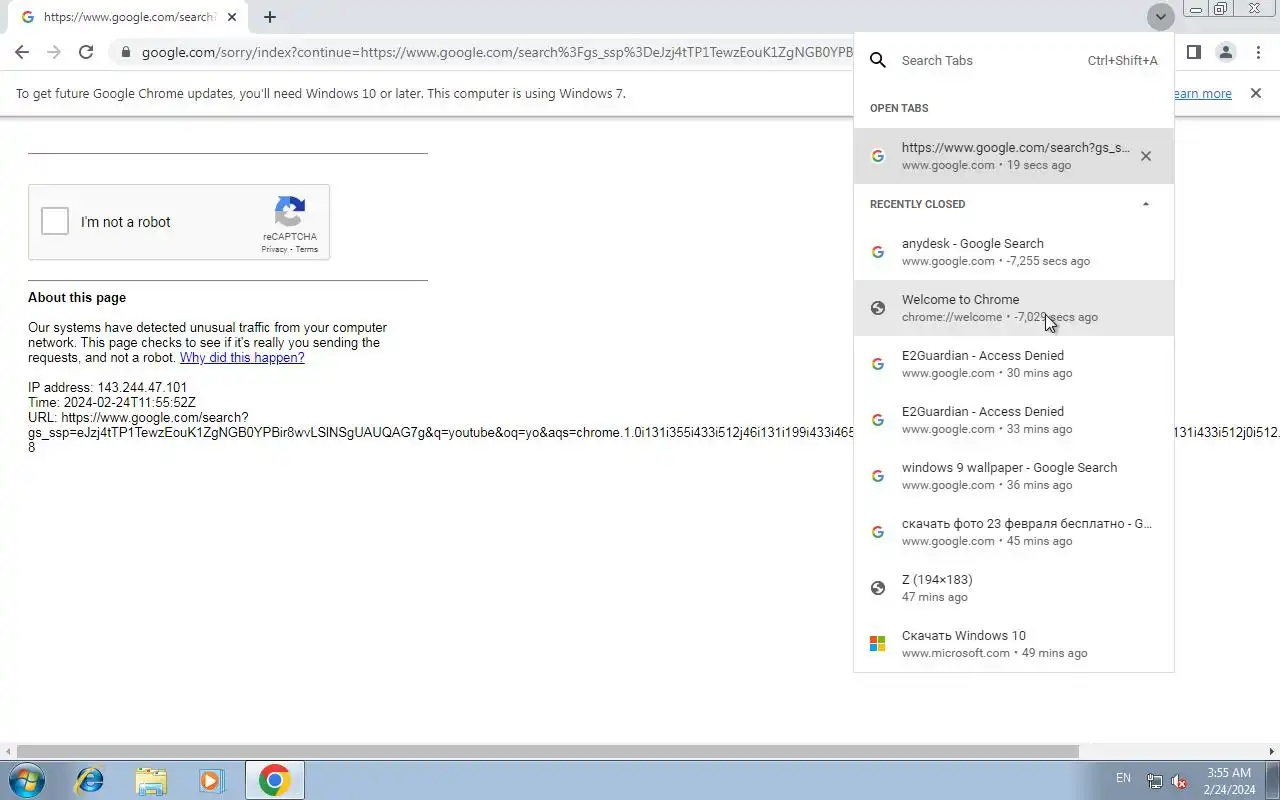This screenshot has width=1280, height=800.
Task: Click 'About this page' heading text
Action: tap(77, 297)
